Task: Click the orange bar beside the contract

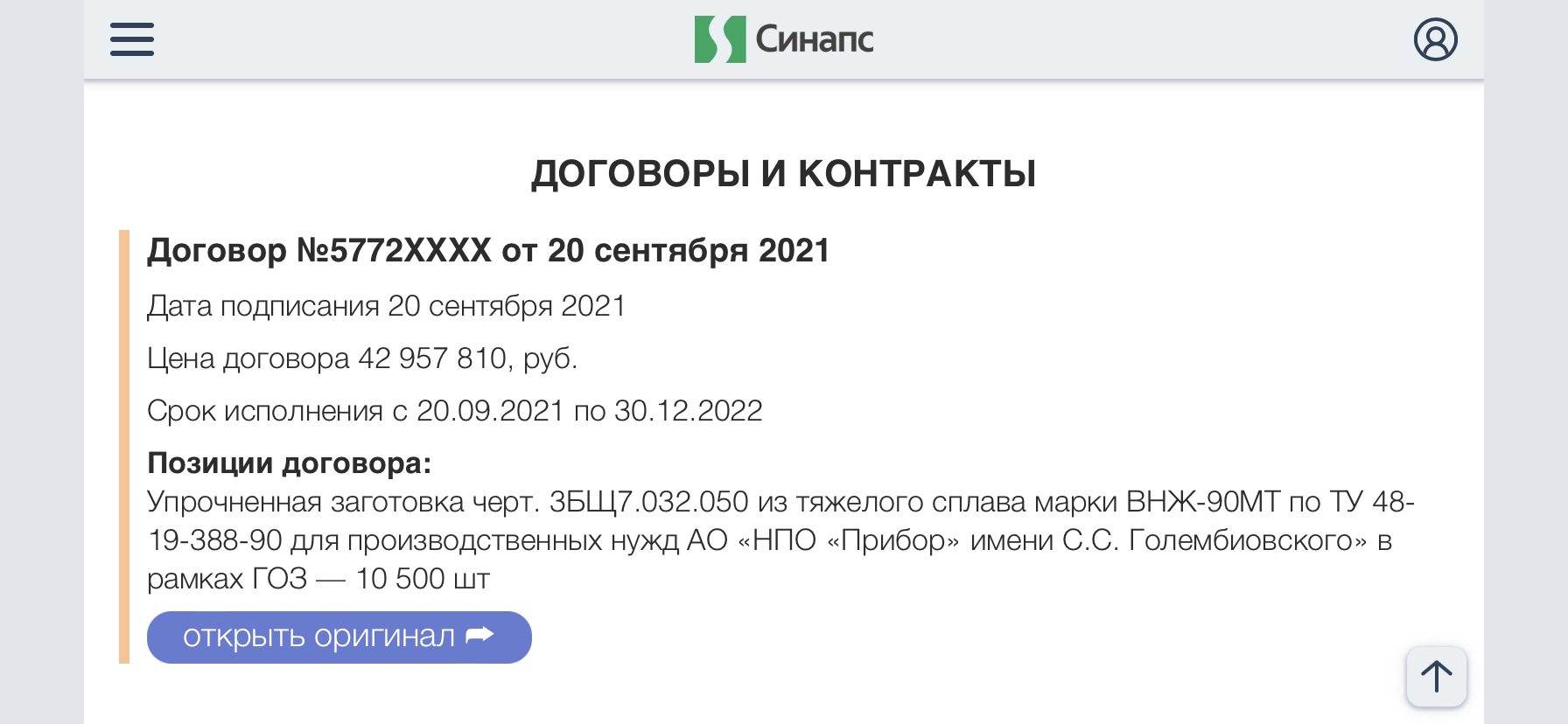Action: (124, 447)
